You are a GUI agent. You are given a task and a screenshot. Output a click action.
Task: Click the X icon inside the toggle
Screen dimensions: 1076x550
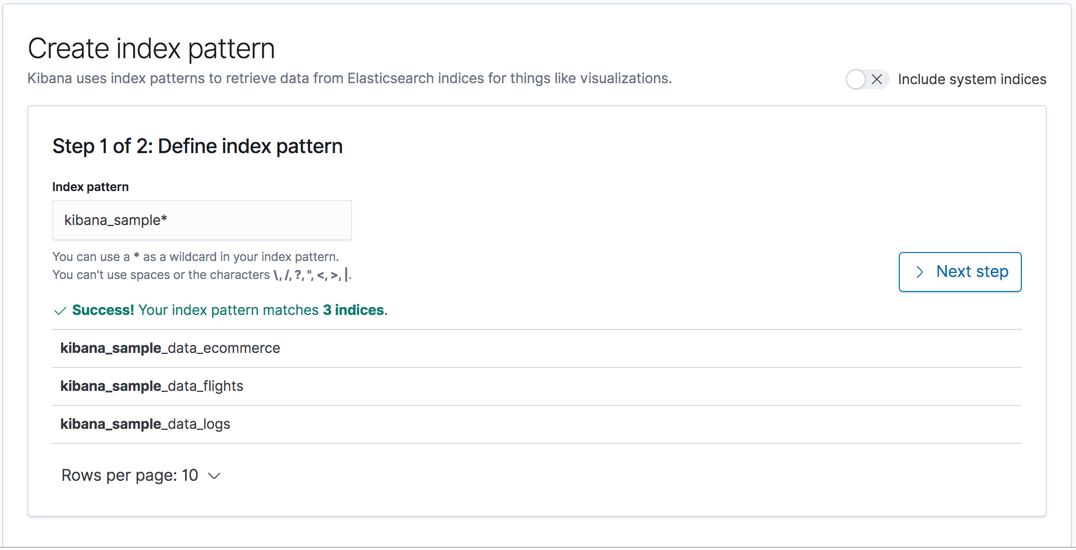[877, 79]
